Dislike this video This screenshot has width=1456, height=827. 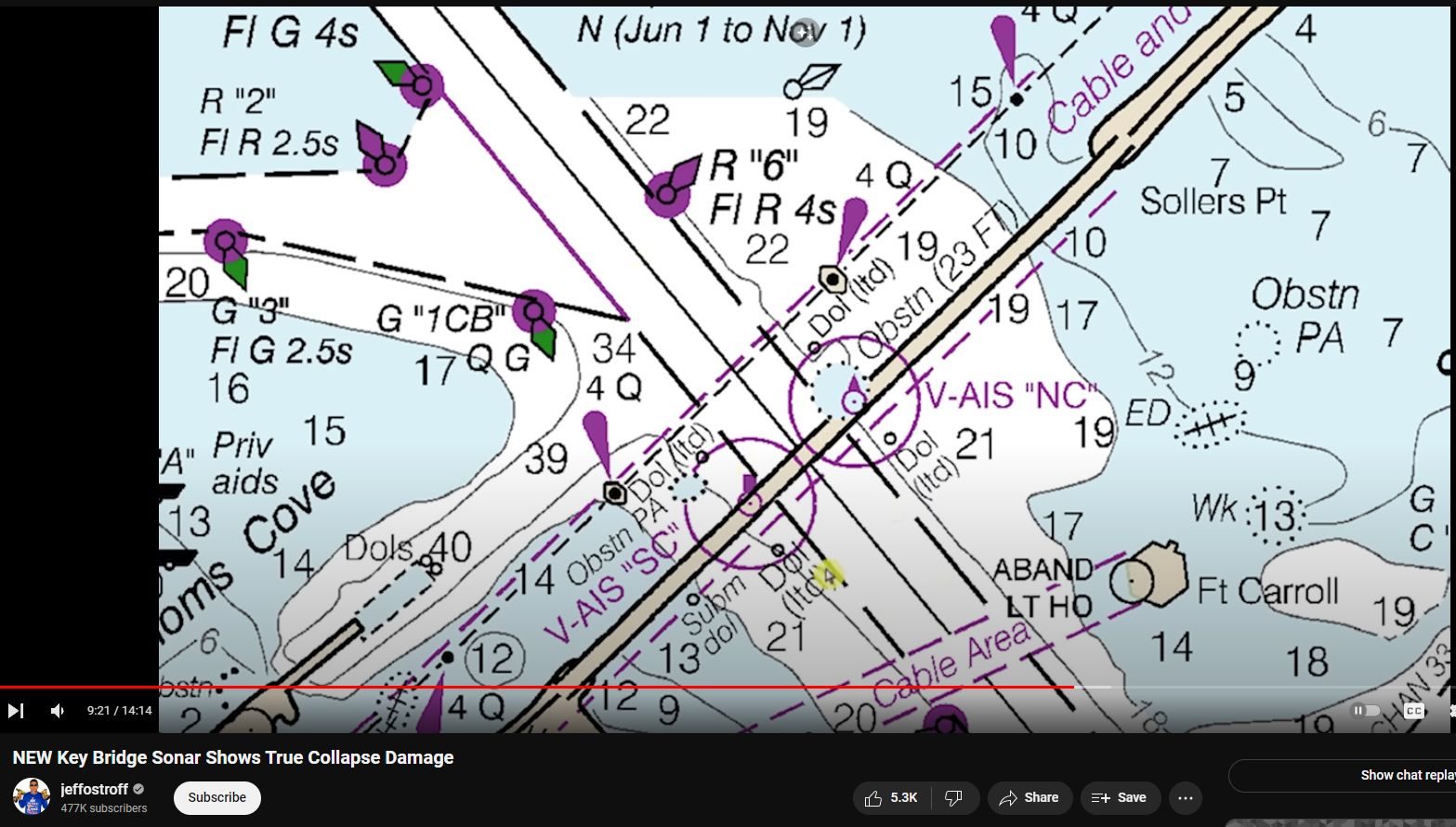click(x=953, y=798)
